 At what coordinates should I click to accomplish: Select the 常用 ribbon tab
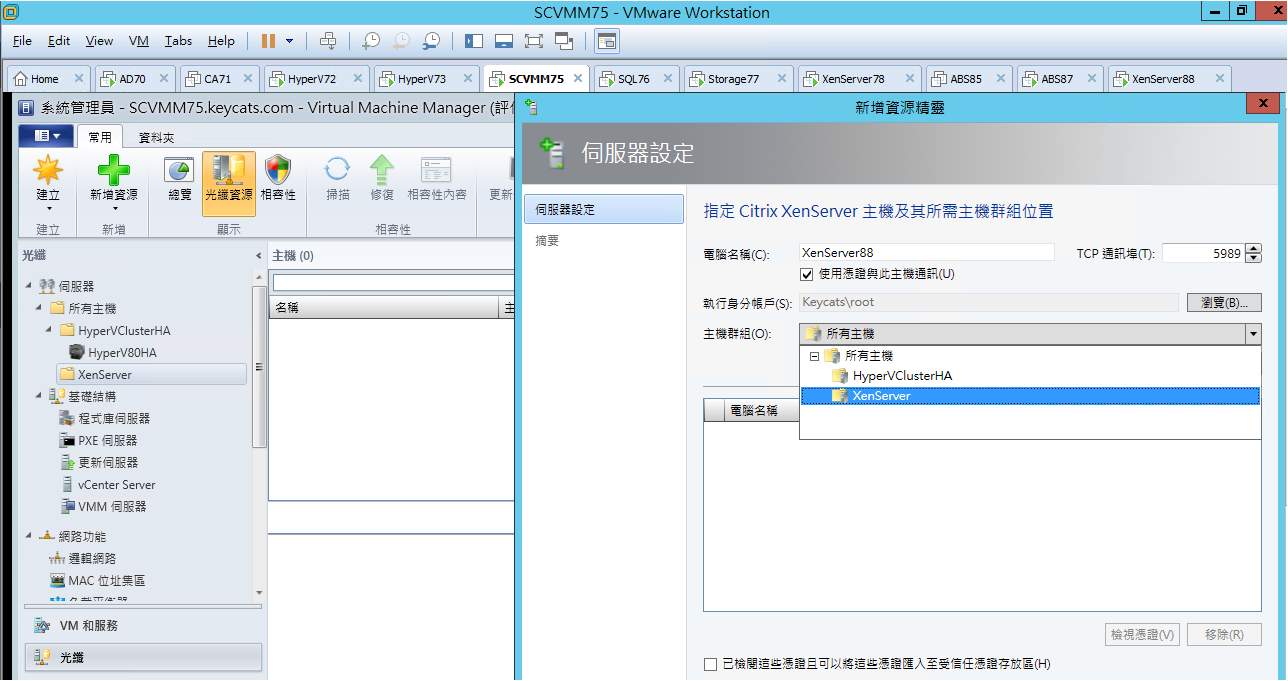pyautogui.click(x=100, y=137)
